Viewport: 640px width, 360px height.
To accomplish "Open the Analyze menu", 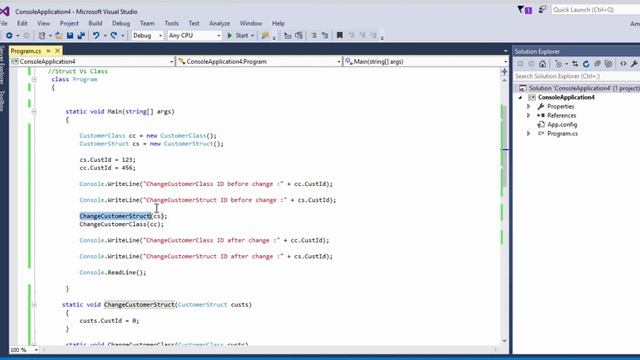I will tap(220, 23).
